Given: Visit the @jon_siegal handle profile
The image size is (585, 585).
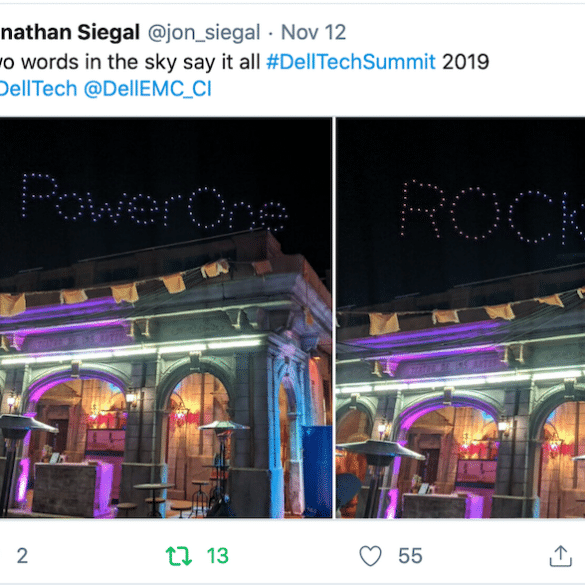Looking at the screenshot, I should (204, 32).
